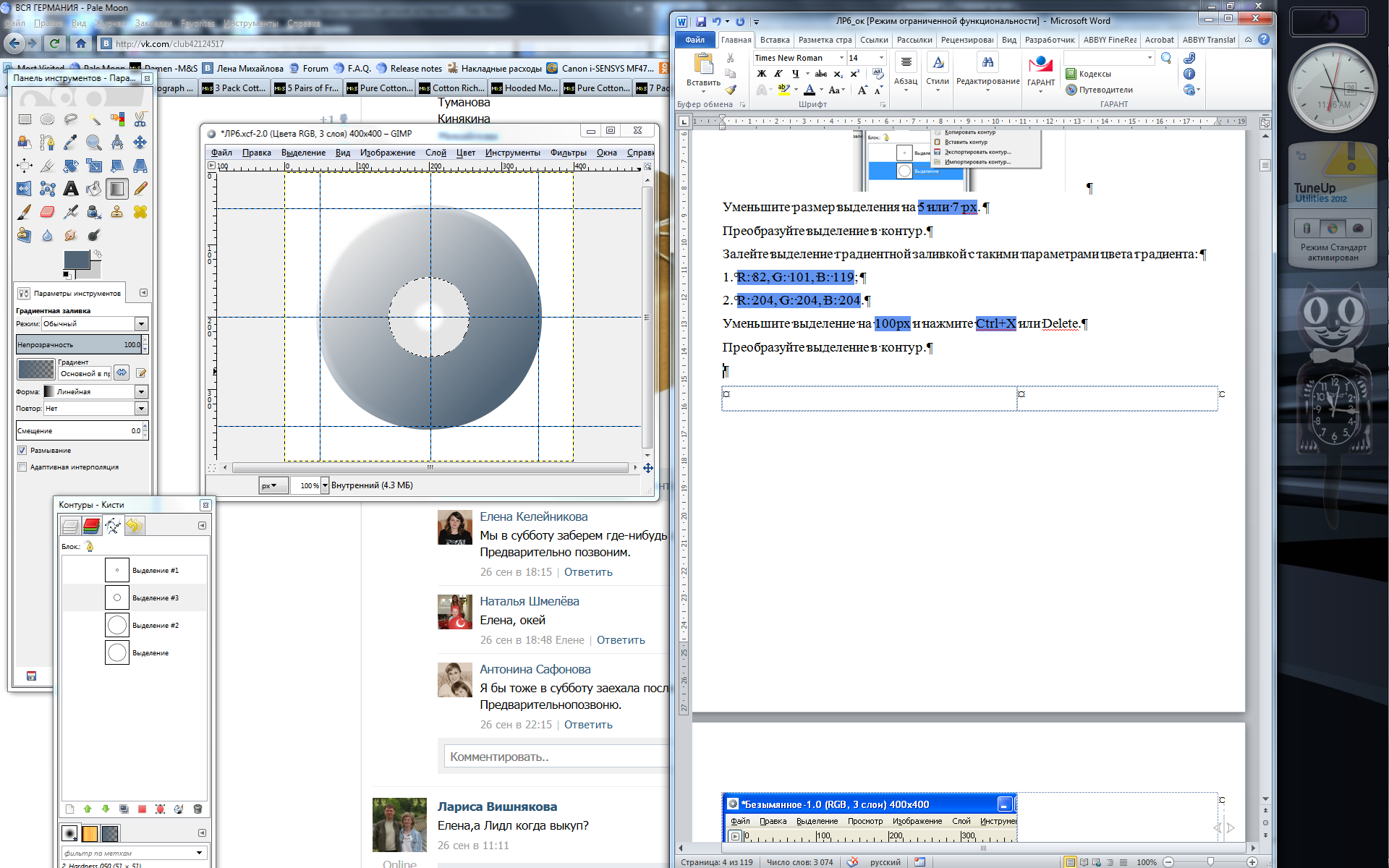Click Ответить under Елена Келейникова's comment
Screen dimensions: 1389x868
[x=587, y=572]
